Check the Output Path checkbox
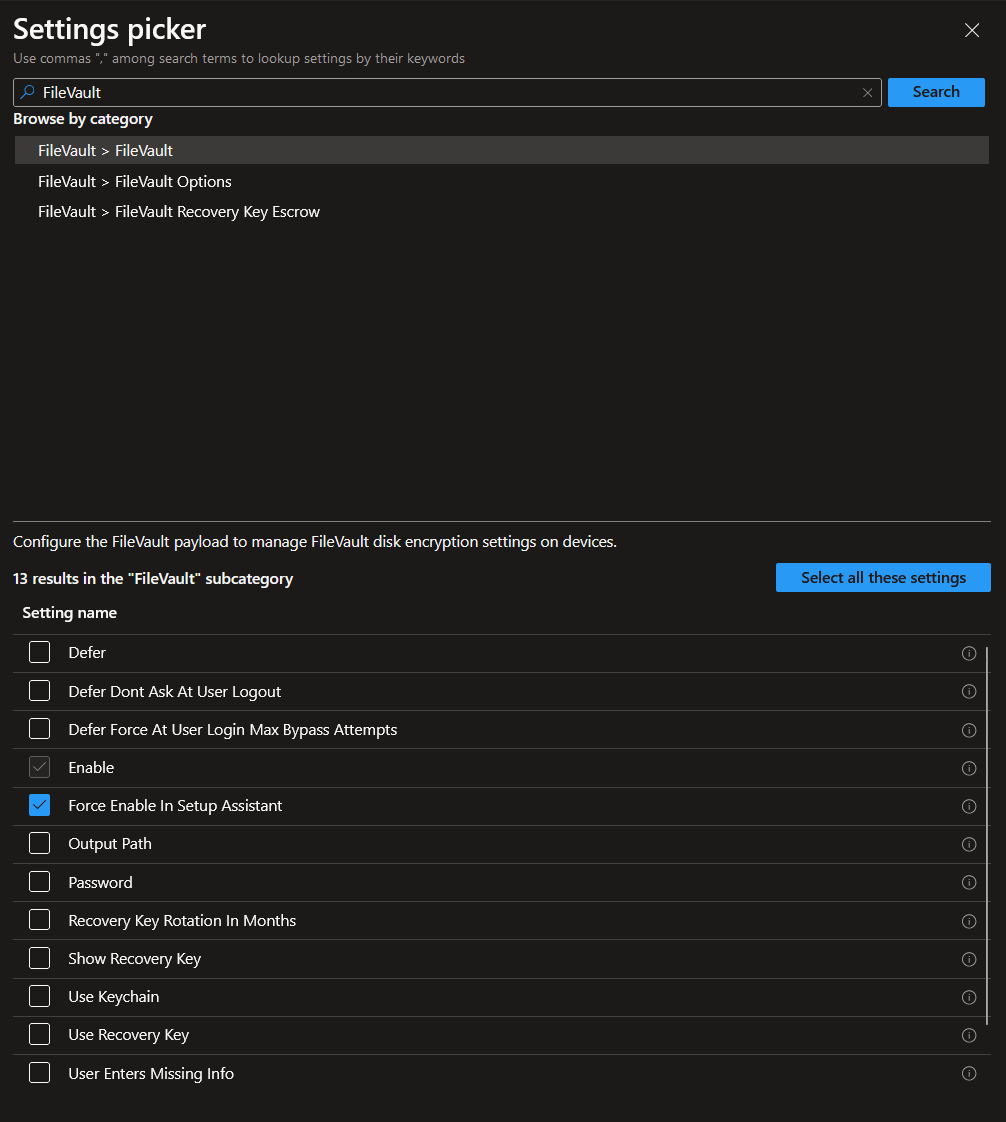 (x=39, y=843)
